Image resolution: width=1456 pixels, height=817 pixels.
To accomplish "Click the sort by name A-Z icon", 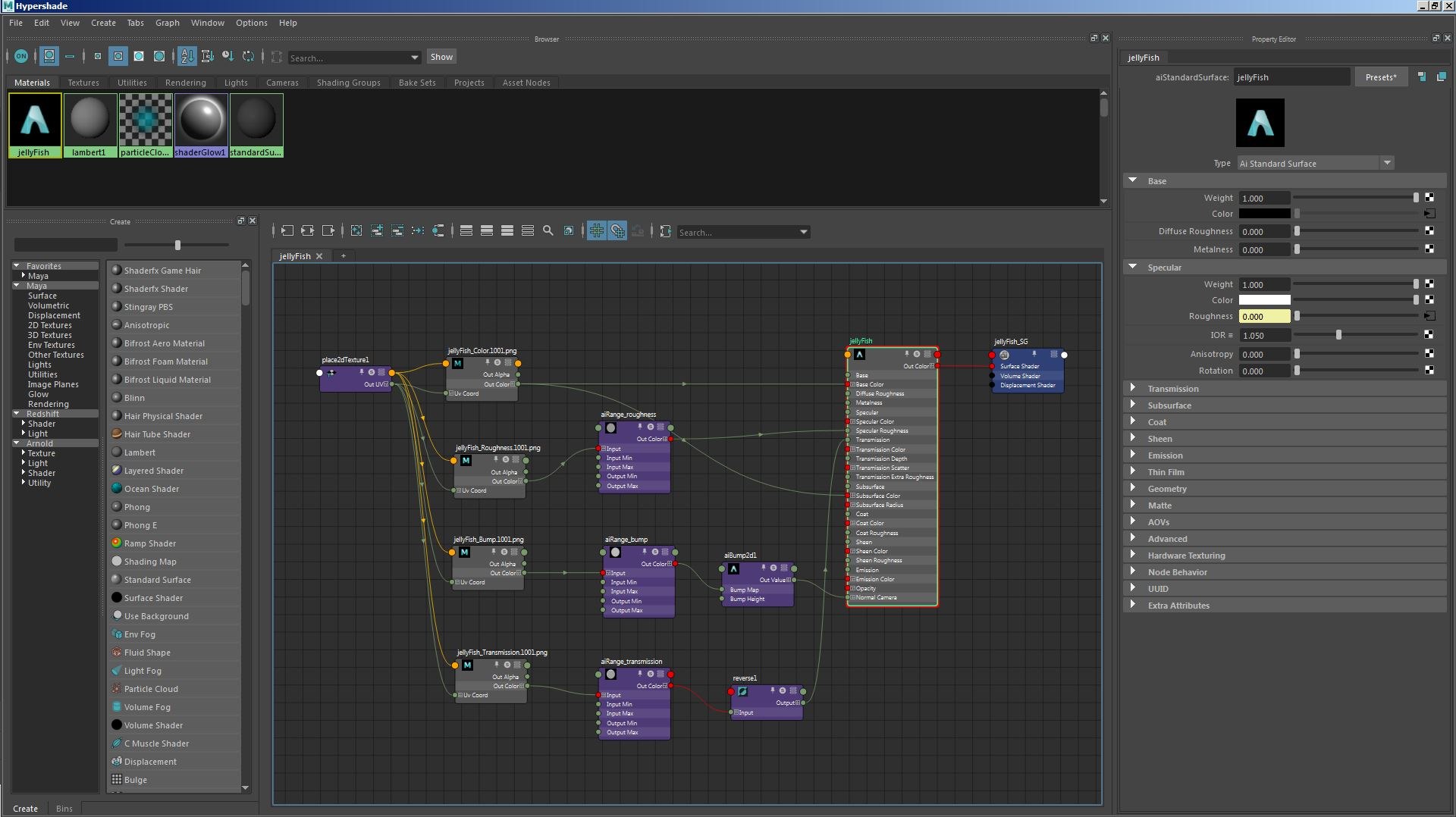I will coord(187,57).
